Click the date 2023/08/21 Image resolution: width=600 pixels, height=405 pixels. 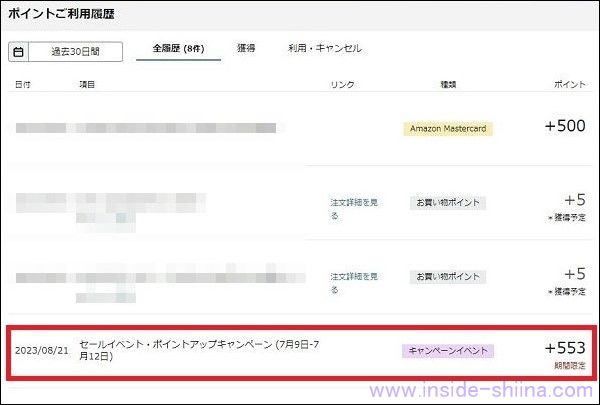point(42,351)
